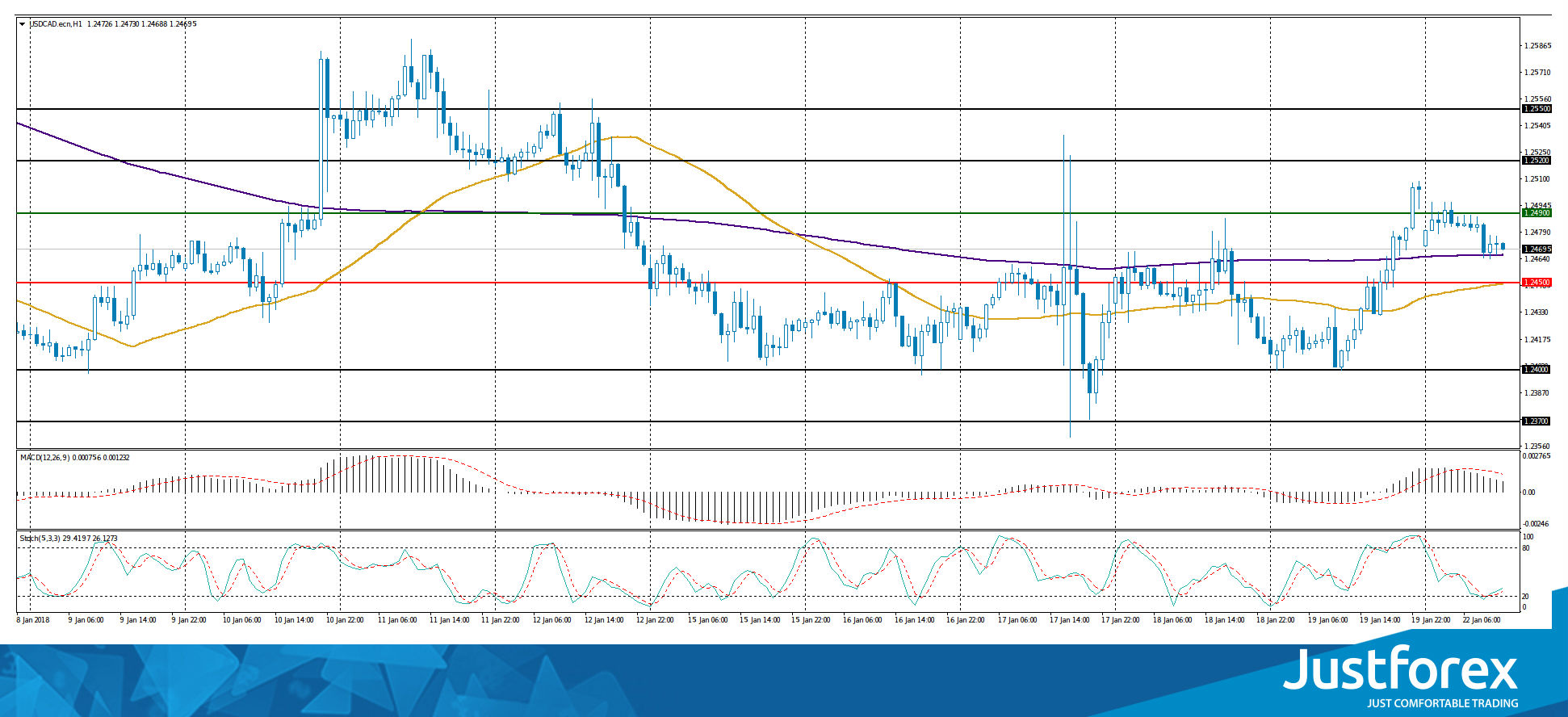The image size is (1568, 717).
Task: Click the 15 Jan 22:00 time label
Action: [x=811, y=620]
